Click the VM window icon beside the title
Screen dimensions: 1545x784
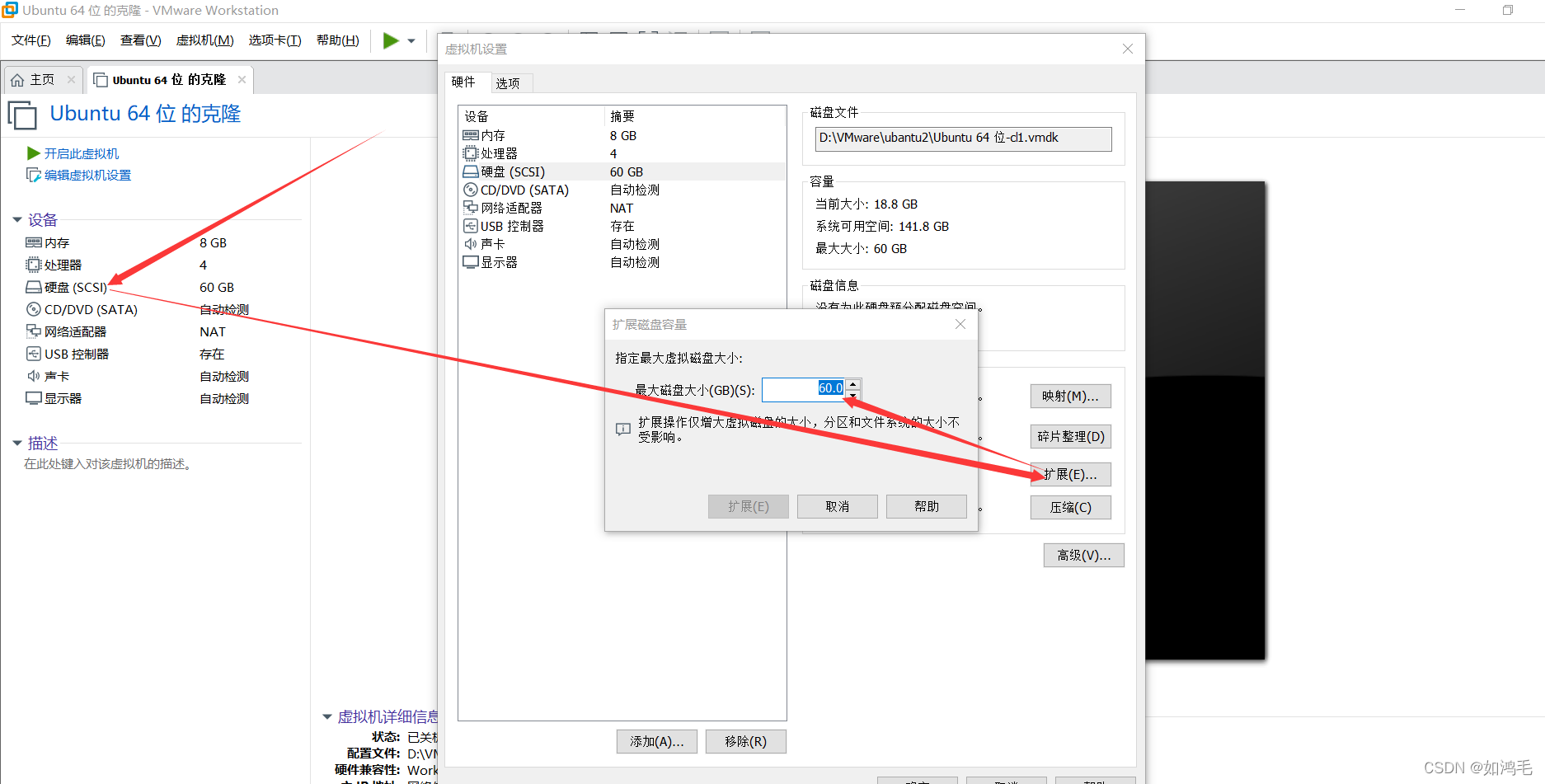22,115
